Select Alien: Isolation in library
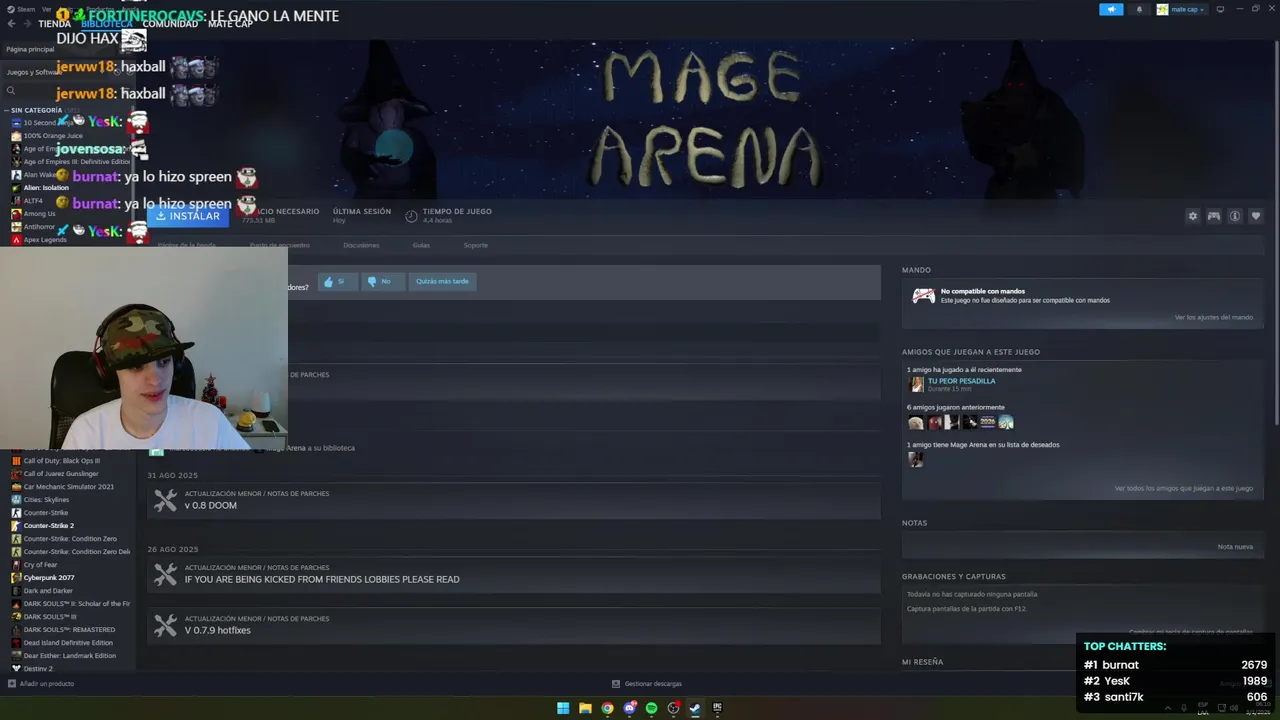 pyautogui.click(x=46, y=187)
